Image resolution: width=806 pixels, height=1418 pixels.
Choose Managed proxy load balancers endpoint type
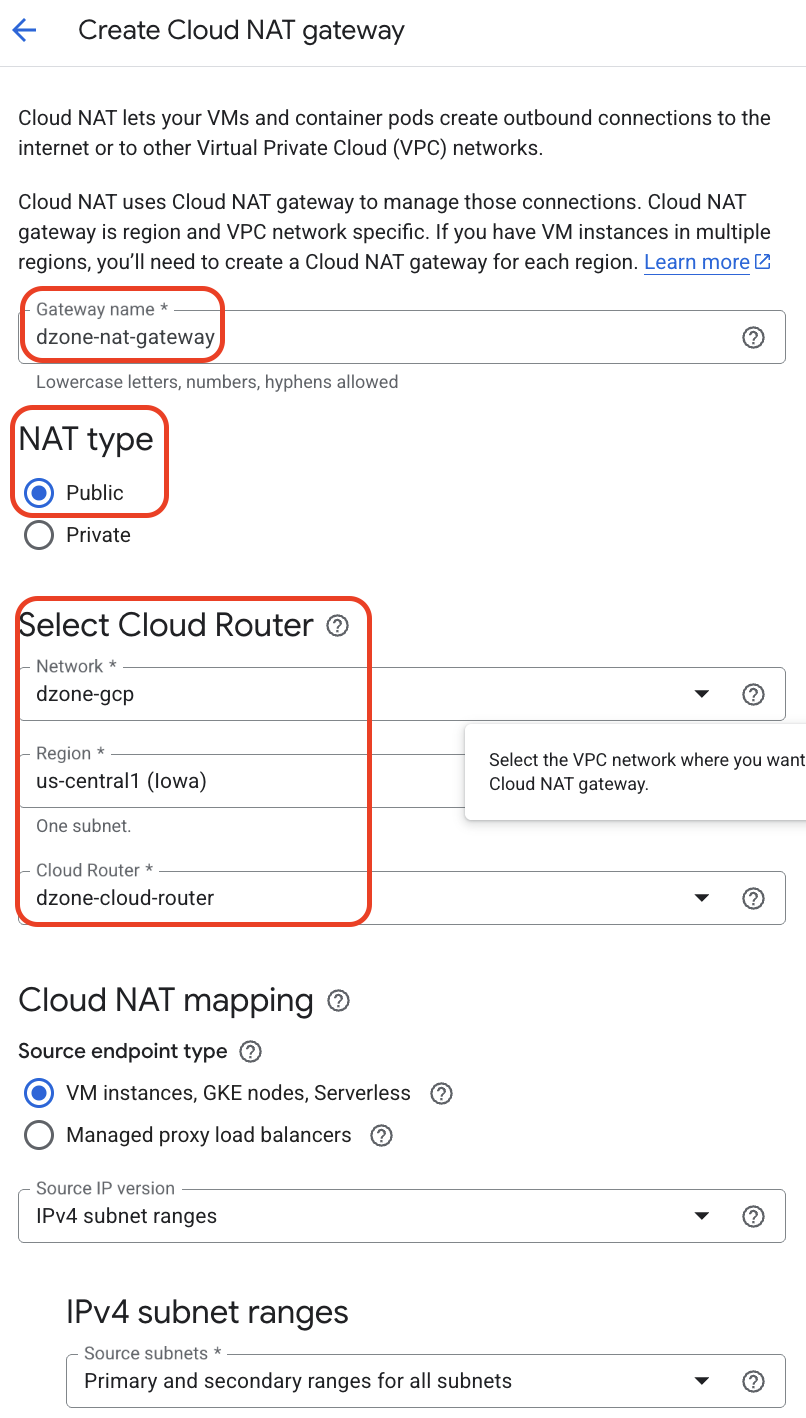[x=38, y=1135]
